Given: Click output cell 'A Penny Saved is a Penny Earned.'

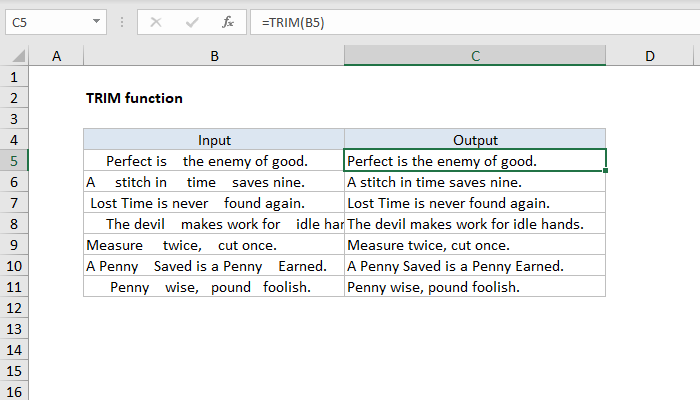Looking at the screenshot, I should 475,266.
